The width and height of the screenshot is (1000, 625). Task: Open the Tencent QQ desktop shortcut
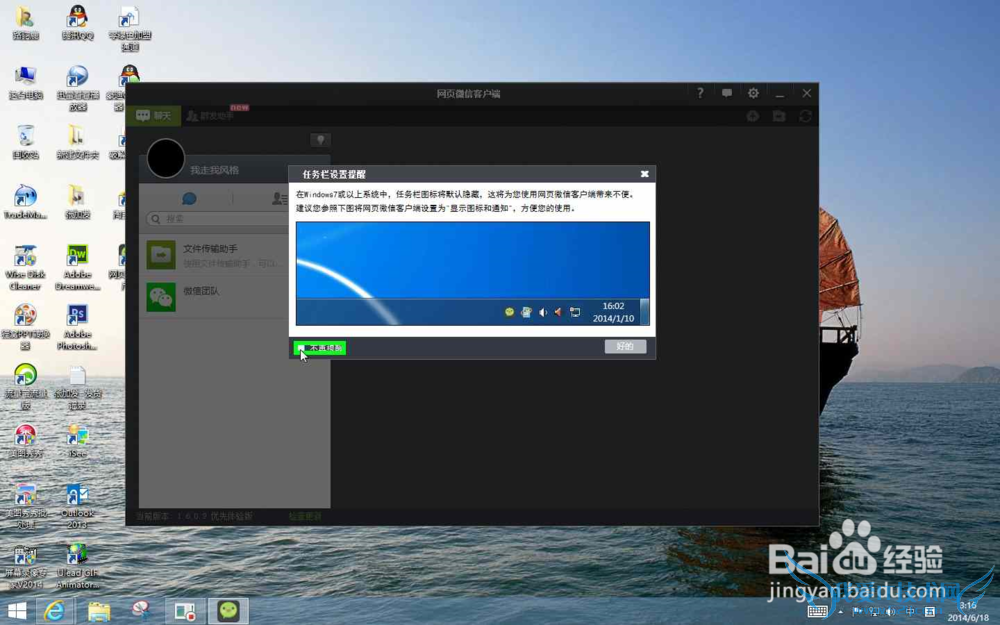click(77, 23)
